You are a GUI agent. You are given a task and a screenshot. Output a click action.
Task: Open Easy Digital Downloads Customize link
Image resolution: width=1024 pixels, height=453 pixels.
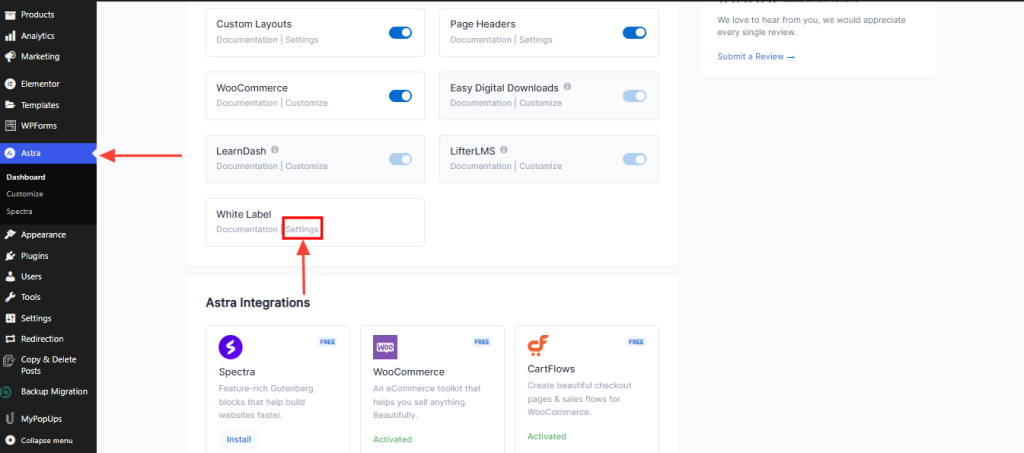[540, 103]
